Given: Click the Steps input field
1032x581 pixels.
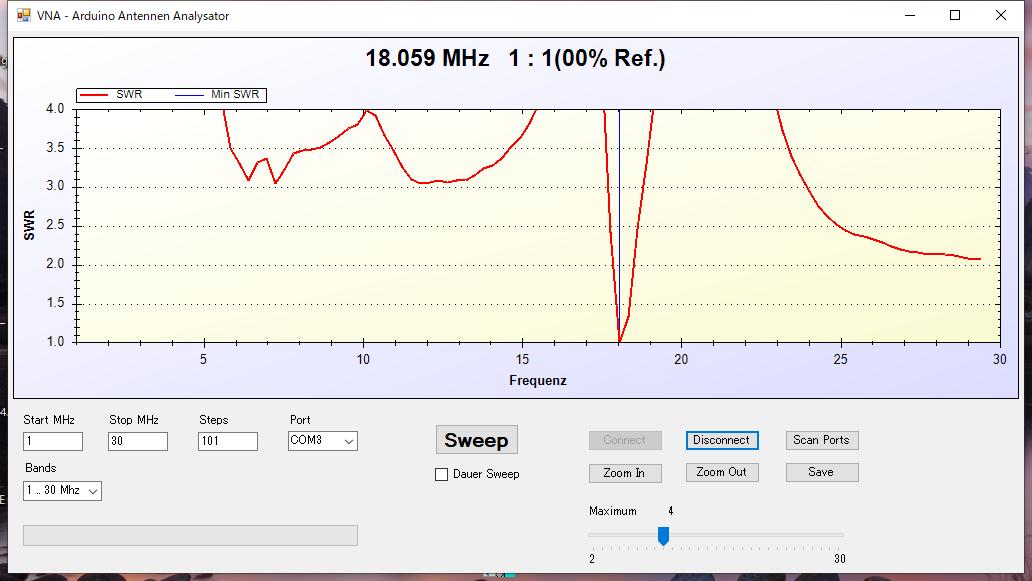Looking at the screenshot, I should point(228,442).
